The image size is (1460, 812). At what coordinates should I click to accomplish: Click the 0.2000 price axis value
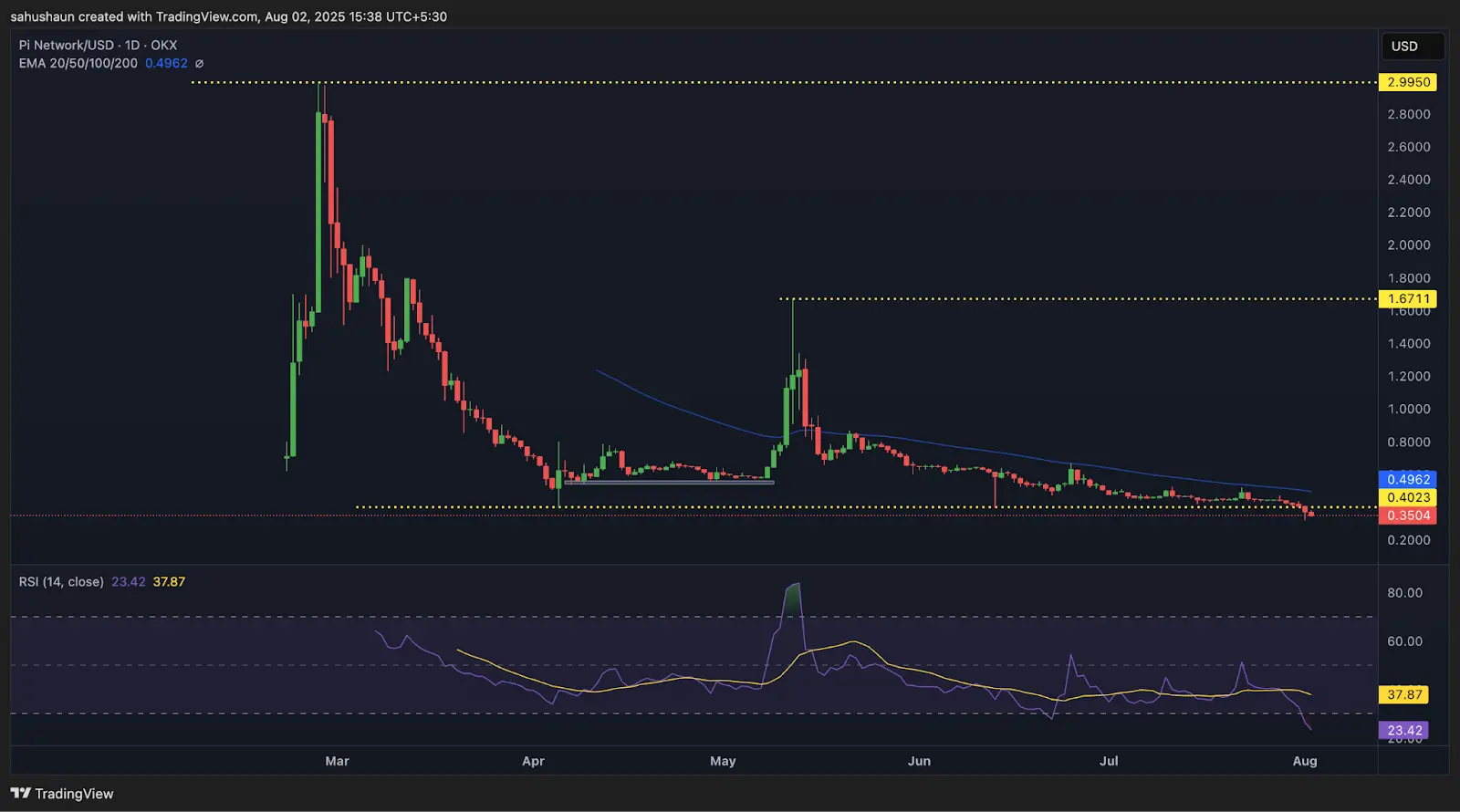tap(1409, 540)
